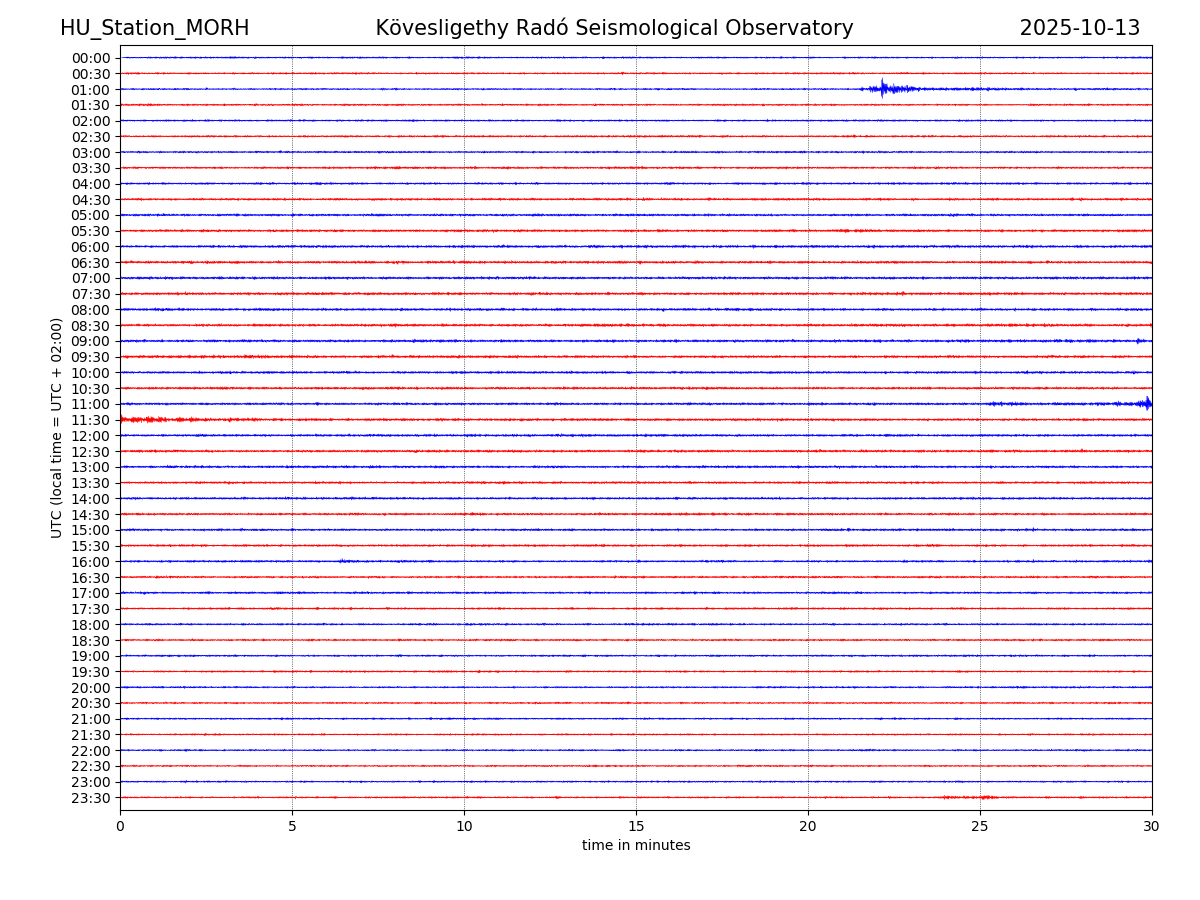Click the 00:00 row time label
Screen dimensions: 1200x900
point(91,58)
